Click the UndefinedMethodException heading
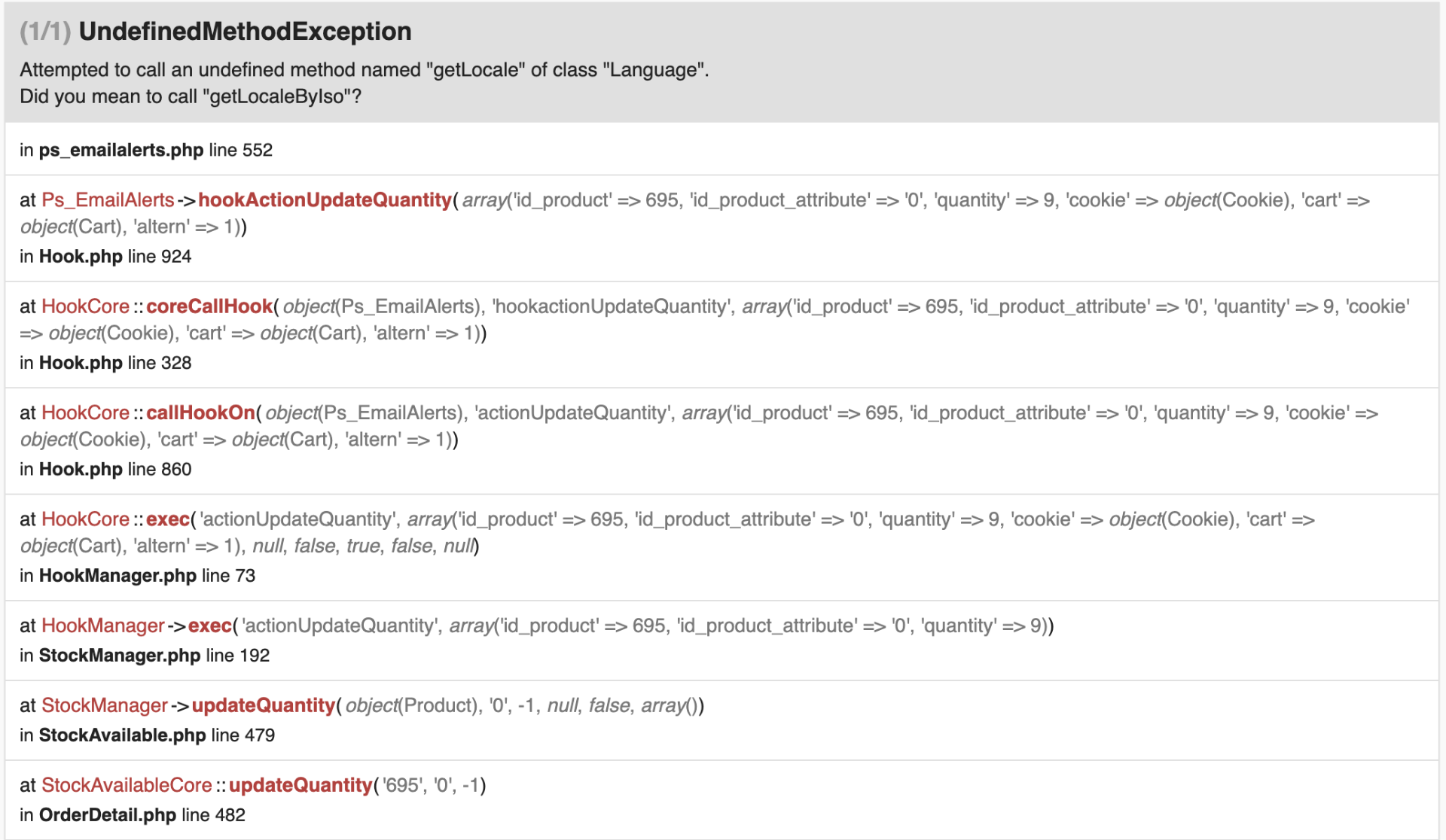Screen dimensions: 1446x840 245,32
